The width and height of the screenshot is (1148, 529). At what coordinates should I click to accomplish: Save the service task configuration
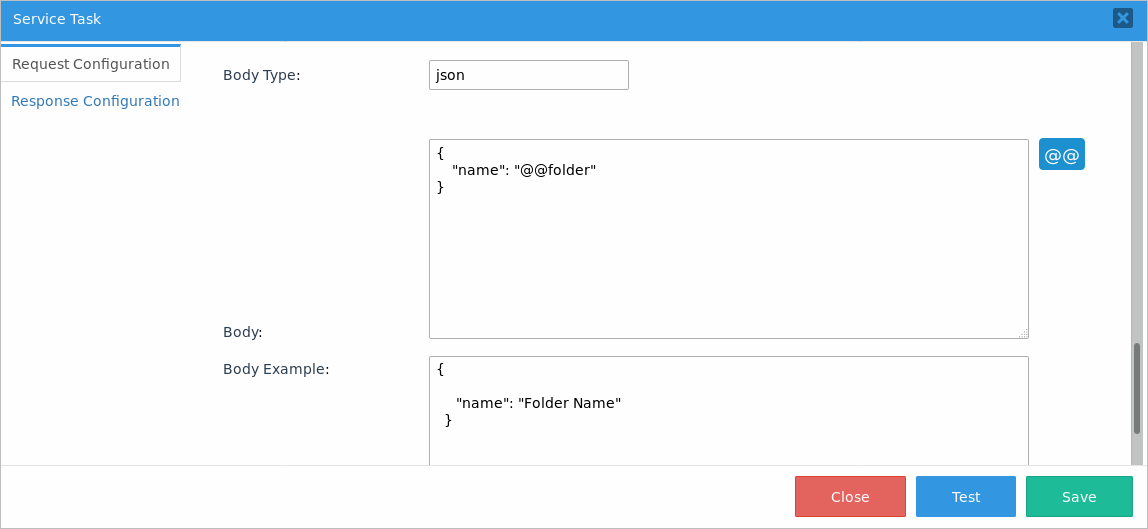(x=1078, y=497)
